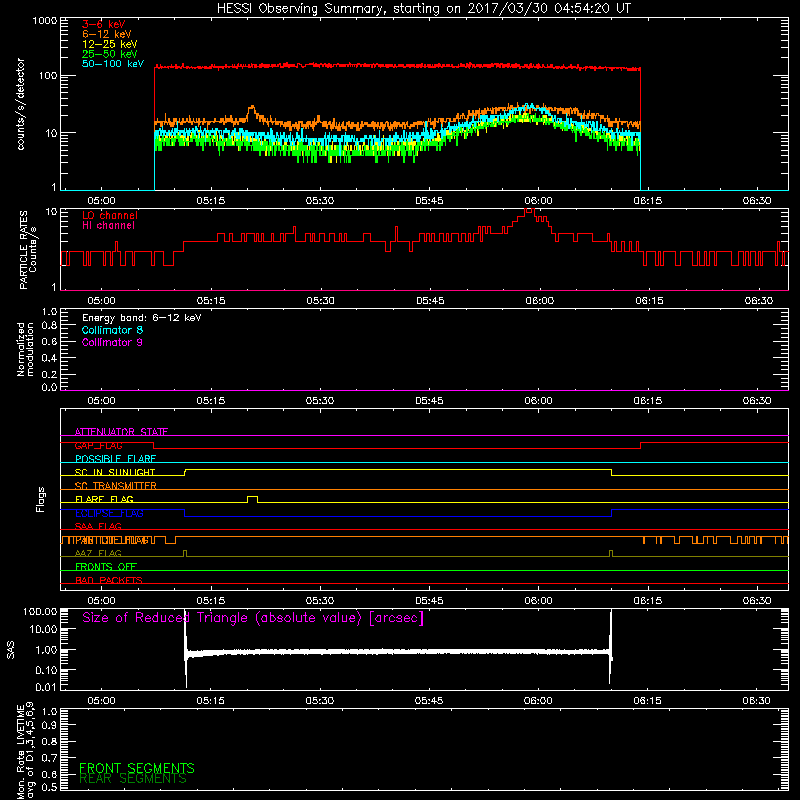Click the 05:30 tick under particle rates panel

pyautogui.click(x=320, y=301)
